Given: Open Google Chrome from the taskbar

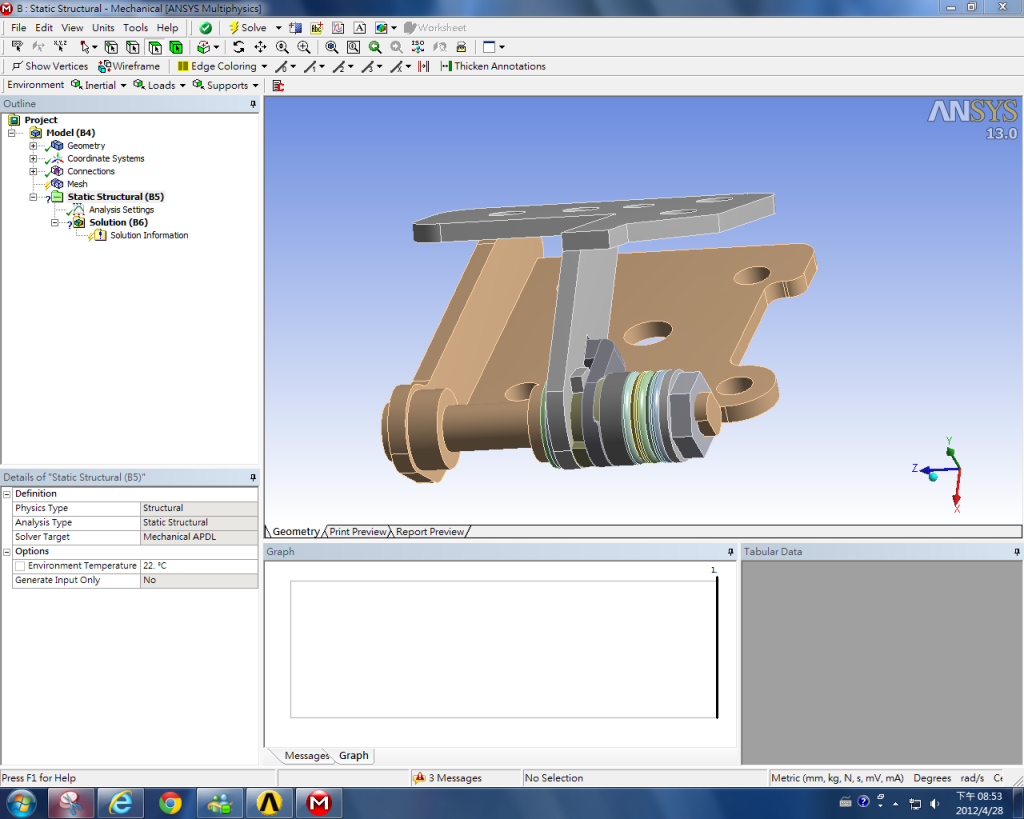Looking at the screenshot, I should pos(170,802).
